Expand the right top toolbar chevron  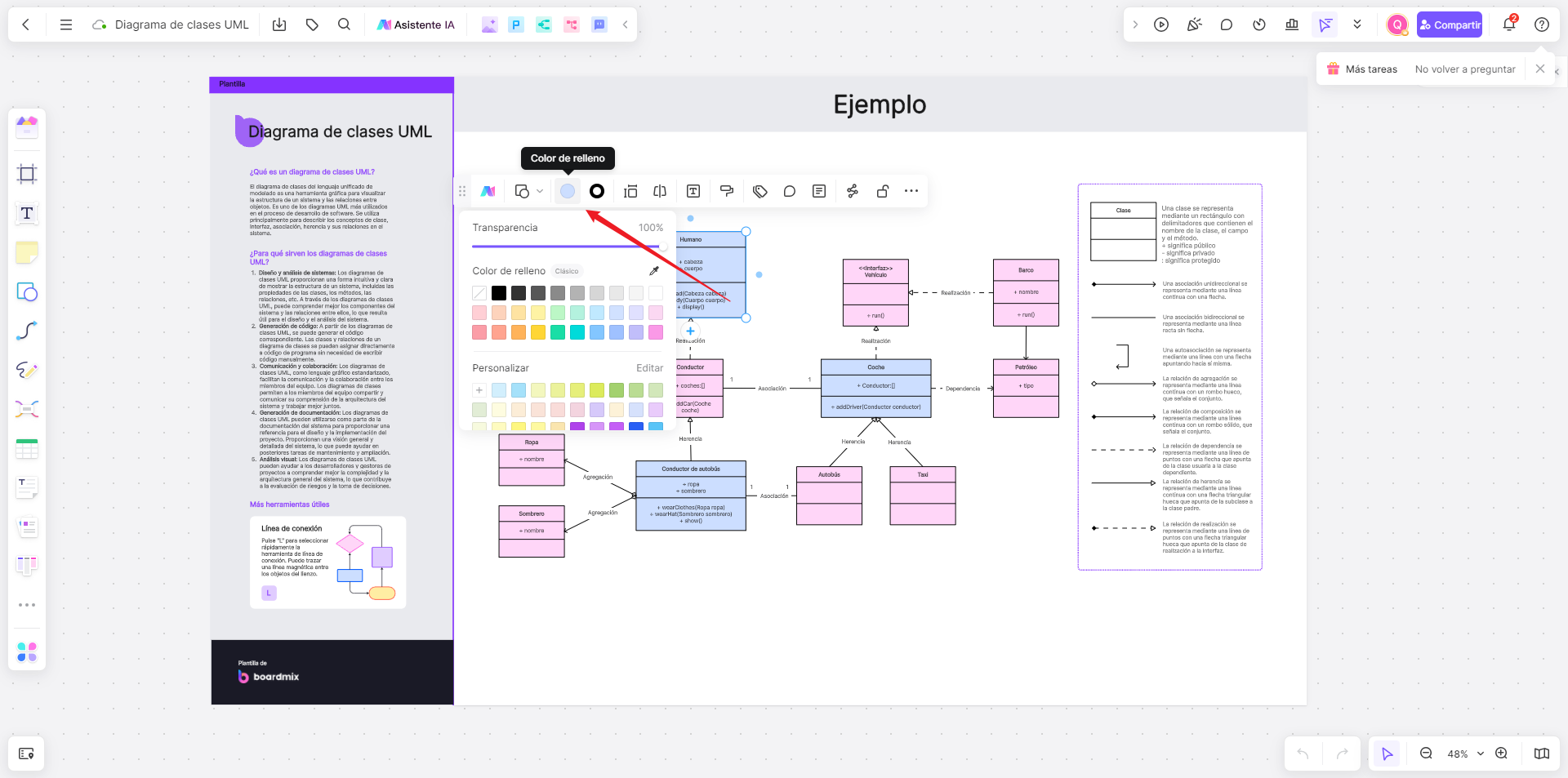point(1135,24)
